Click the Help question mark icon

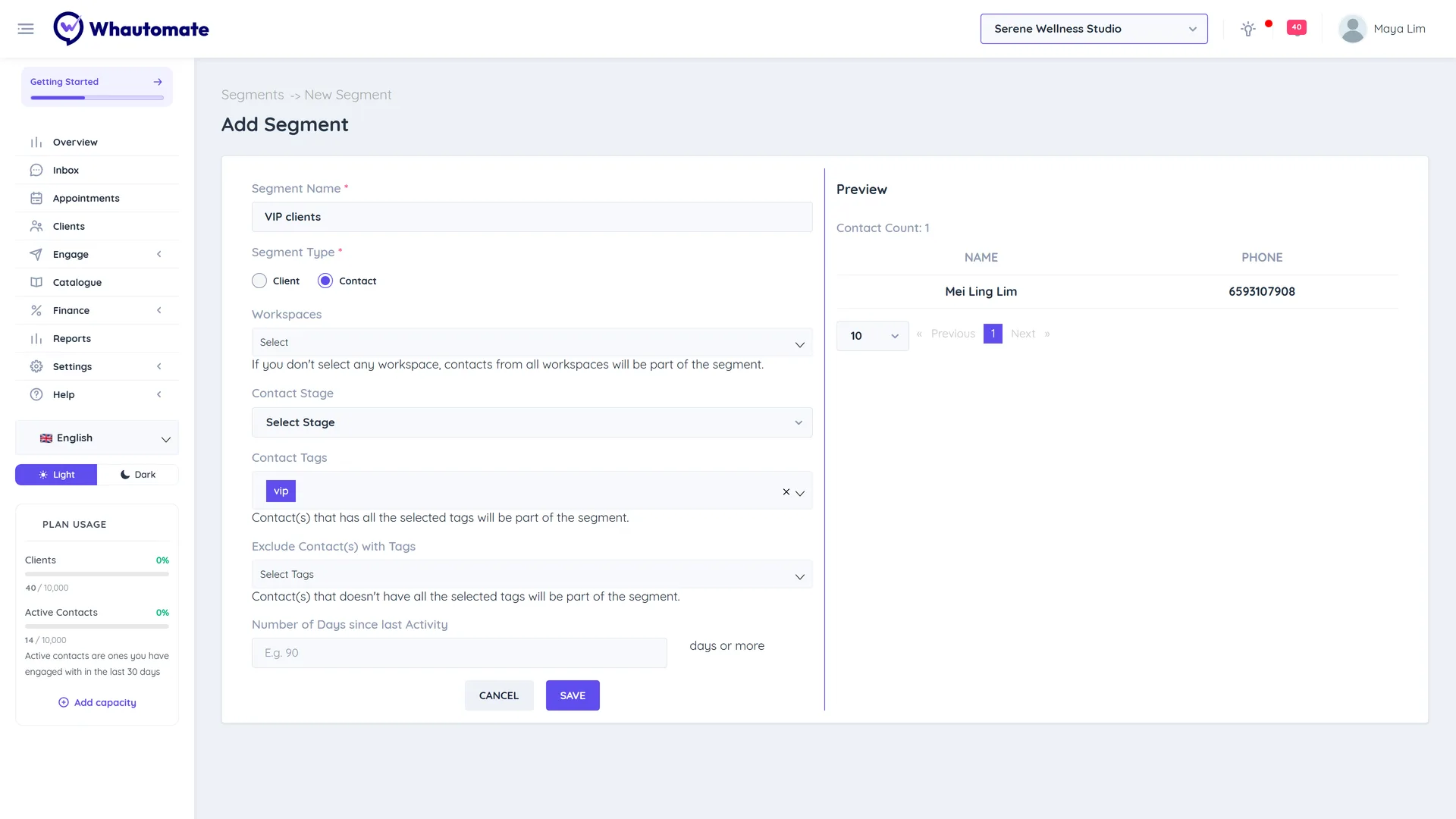(36, 394)
